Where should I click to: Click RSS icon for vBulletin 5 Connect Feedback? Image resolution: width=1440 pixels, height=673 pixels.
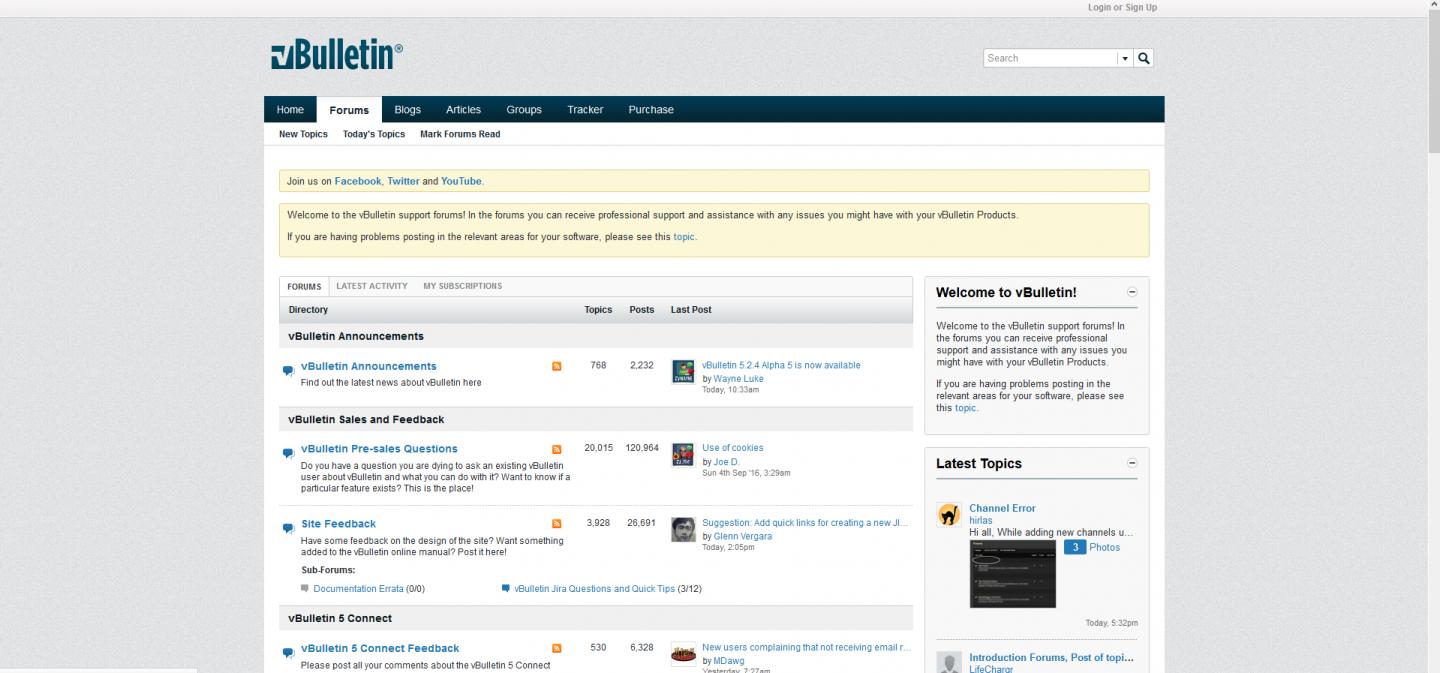(557, 648)
